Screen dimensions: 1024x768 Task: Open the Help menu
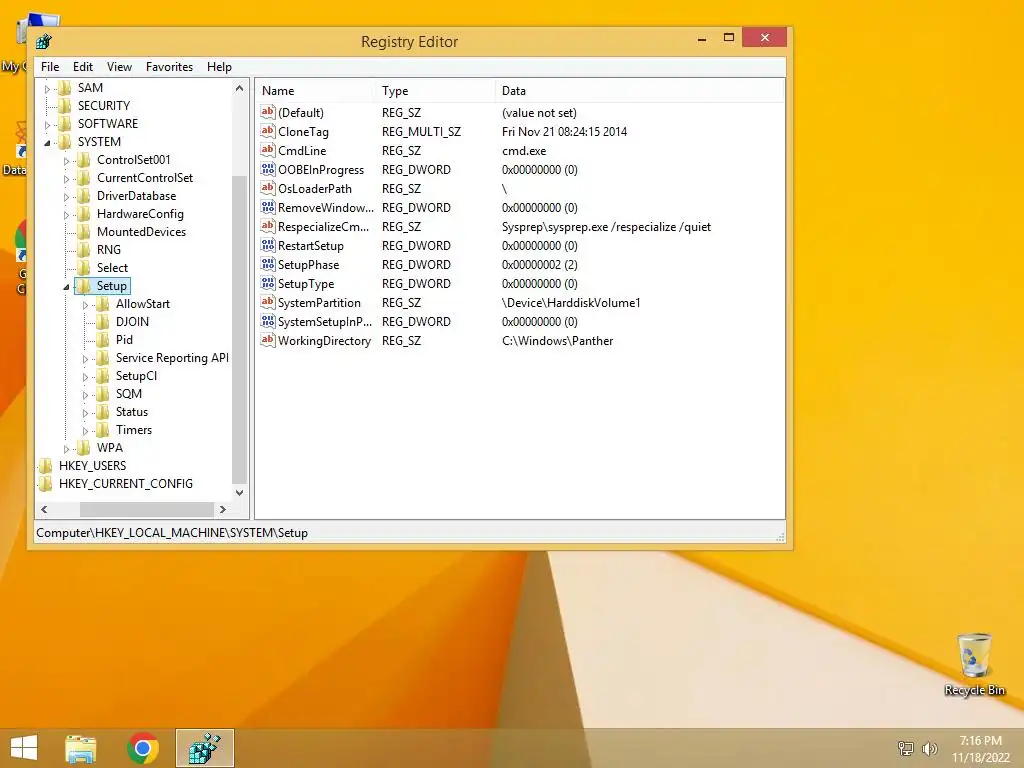(219, 67)
